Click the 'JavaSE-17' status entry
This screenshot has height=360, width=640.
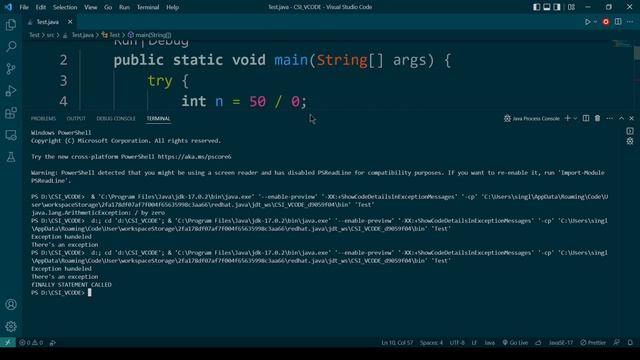point(561,342)
